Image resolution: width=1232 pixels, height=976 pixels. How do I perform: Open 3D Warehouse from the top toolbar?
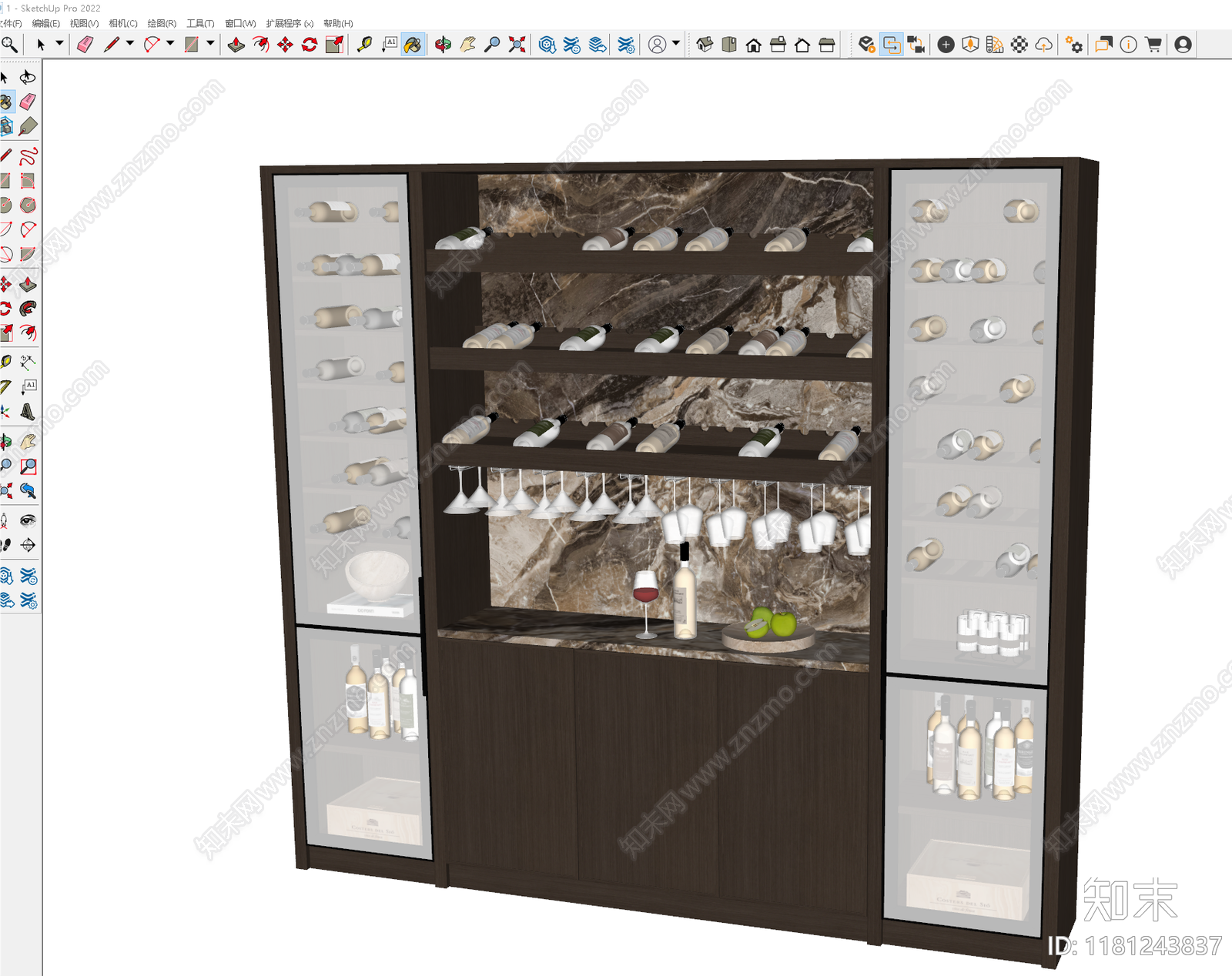coord(547,45)
